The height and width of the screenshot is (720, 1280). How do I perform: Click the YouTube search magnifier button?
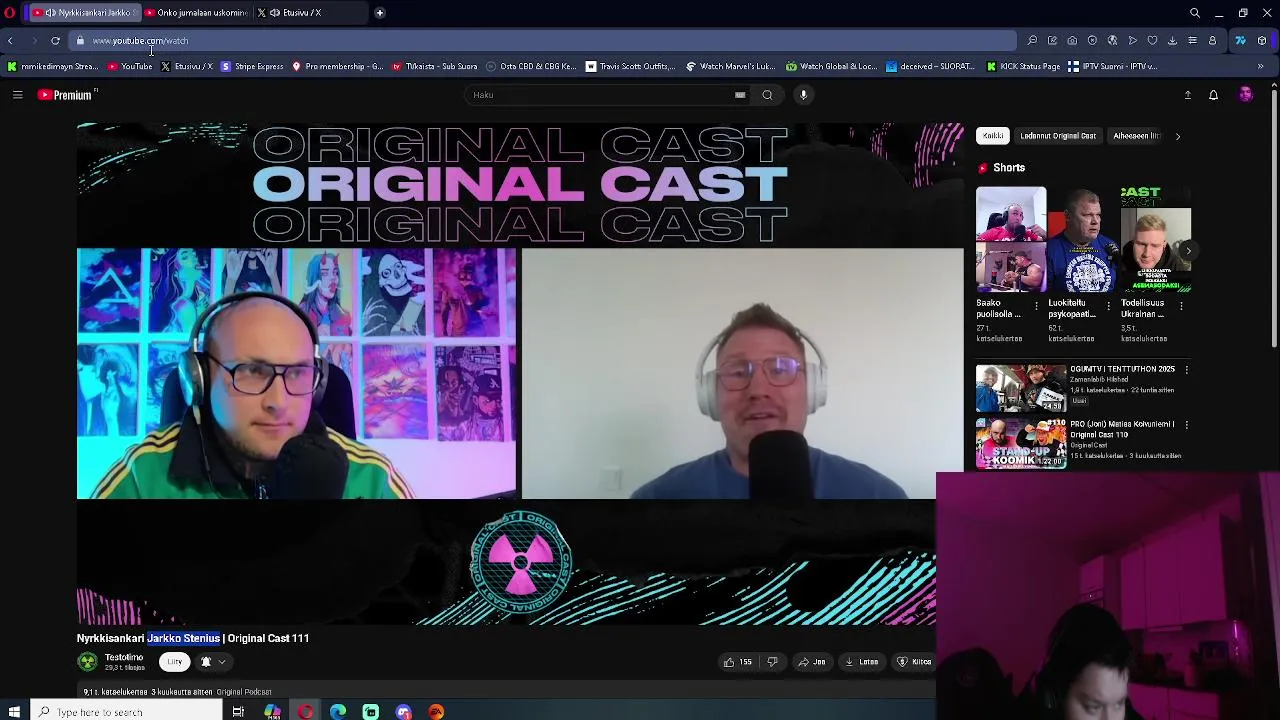767,95
